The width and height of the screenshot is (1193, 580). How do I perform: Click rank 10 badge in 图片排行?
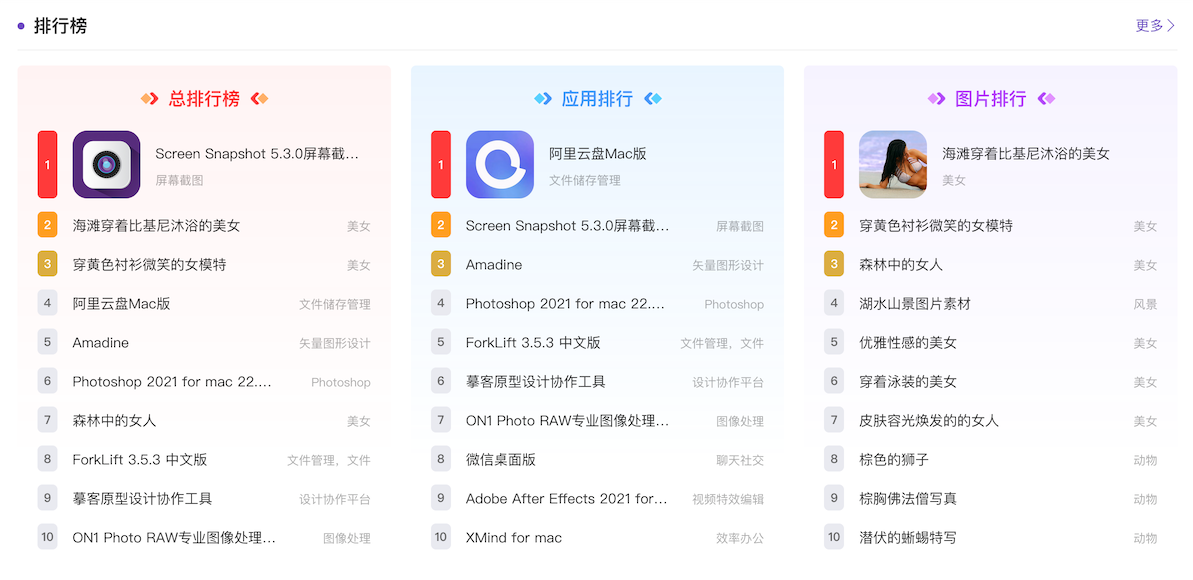[x=834, y=537]
